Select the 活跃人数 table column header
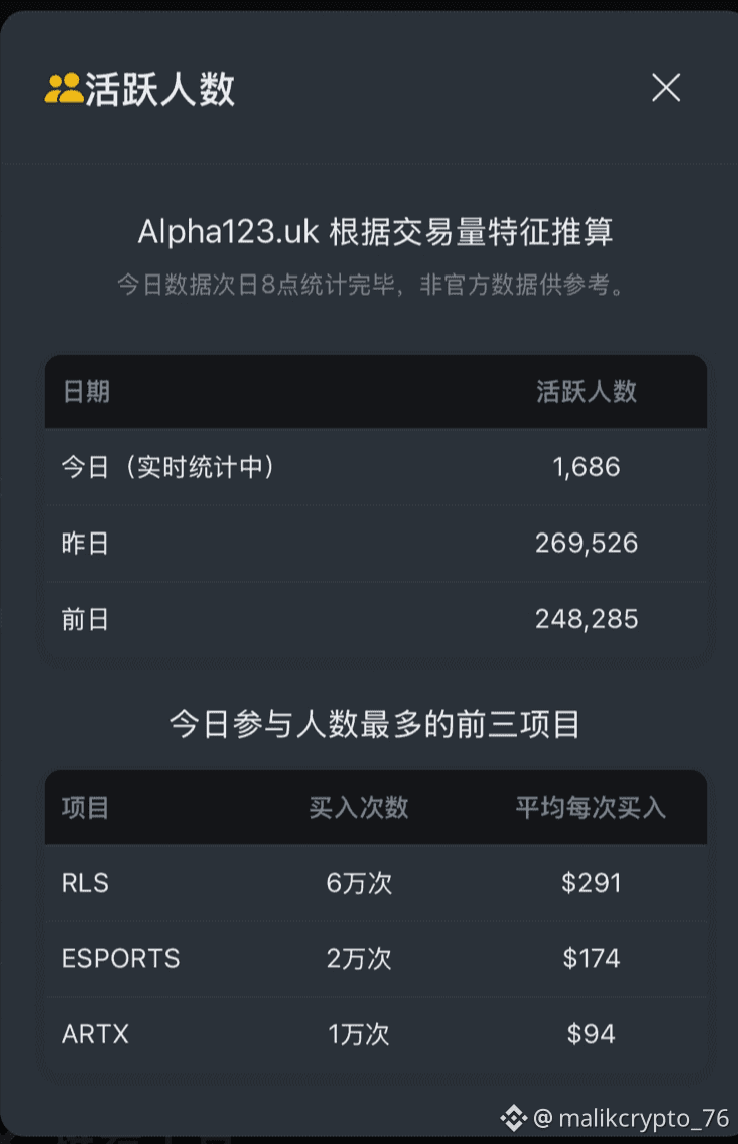The image size is (738, 1144). (x=586, y=392)
